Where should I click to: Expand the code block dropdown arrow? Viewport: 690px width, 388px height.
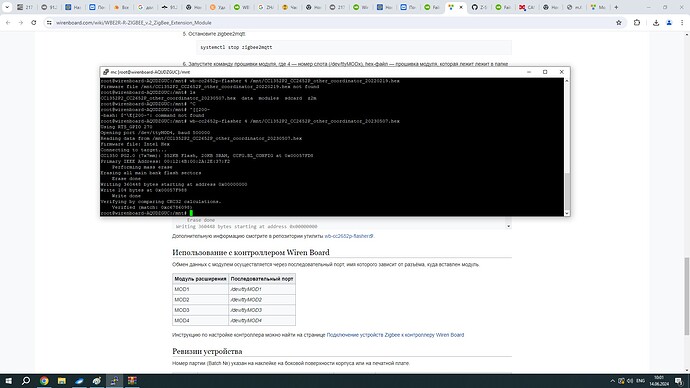pos(508,226)
